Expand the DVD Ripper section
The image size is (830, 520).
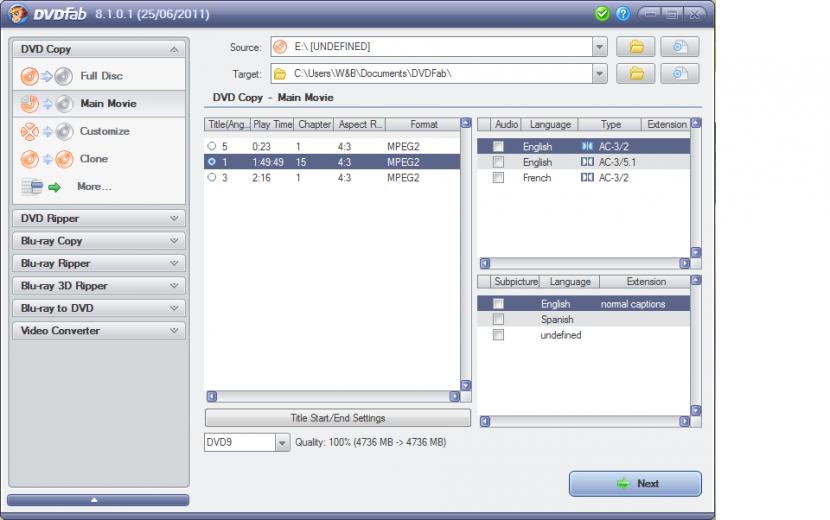(99, 218)
